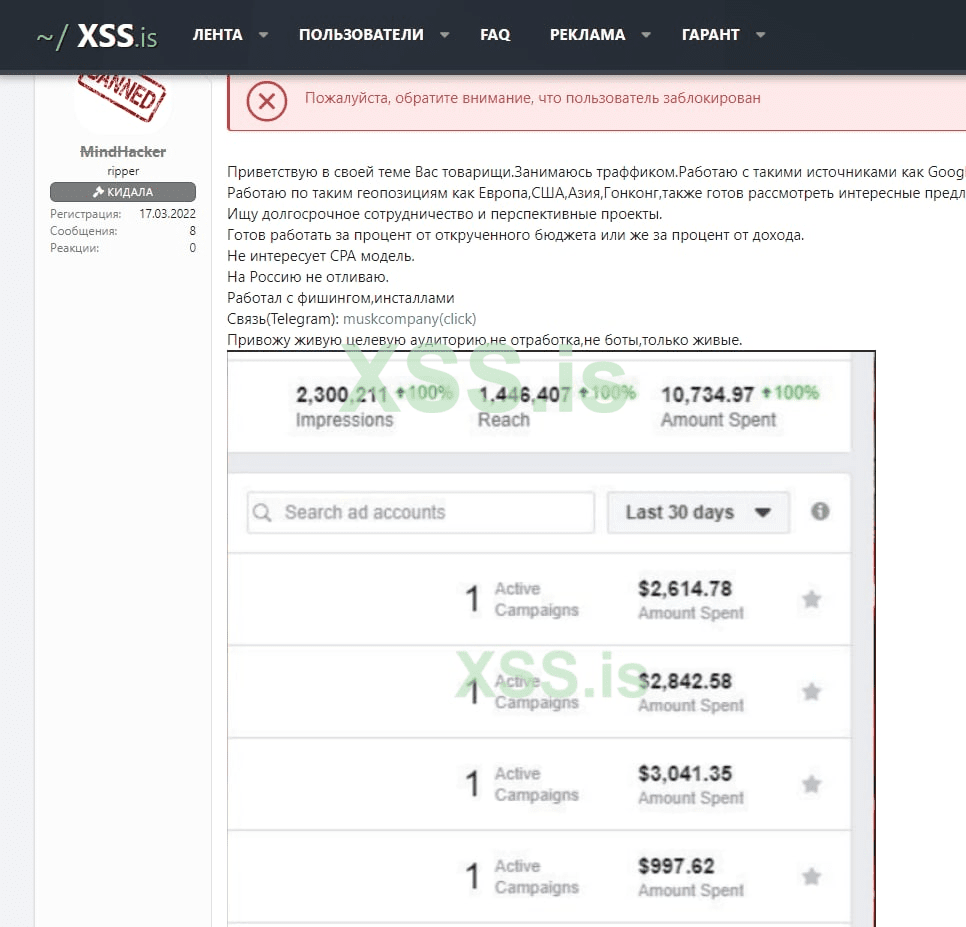This screenshot has width=966, height=927.
Task: Expand the arrow next to ПОЛЬЗОВАТЕЛИ
Action: coord(444,35)
